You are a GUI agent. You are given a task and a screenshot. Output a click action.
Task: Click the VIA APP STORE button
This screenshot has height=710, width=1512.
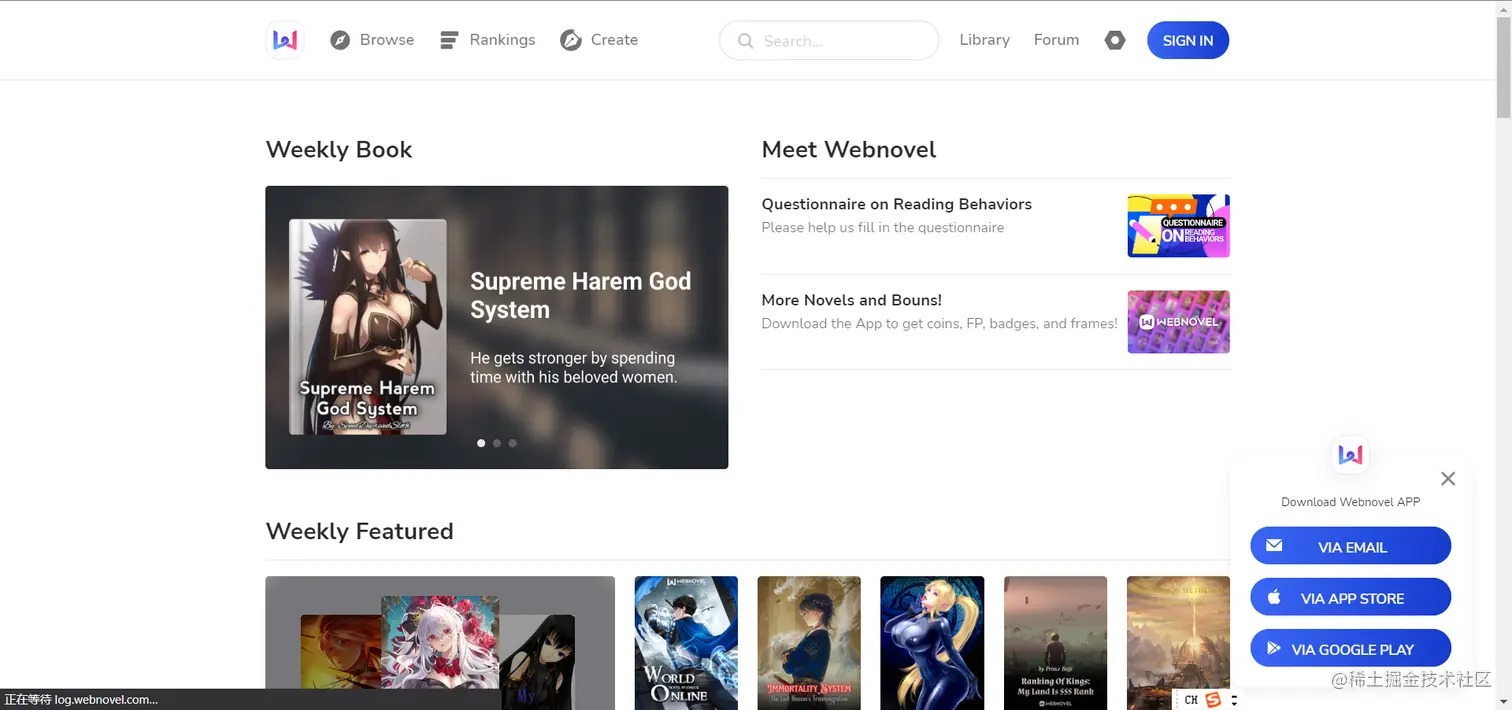coord(1350,597)
